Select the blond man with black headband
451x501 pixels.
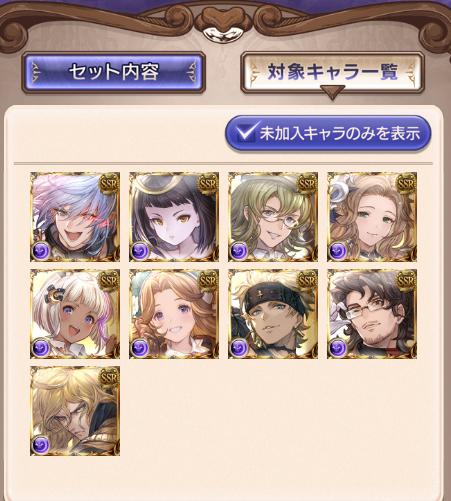(273, 314)
